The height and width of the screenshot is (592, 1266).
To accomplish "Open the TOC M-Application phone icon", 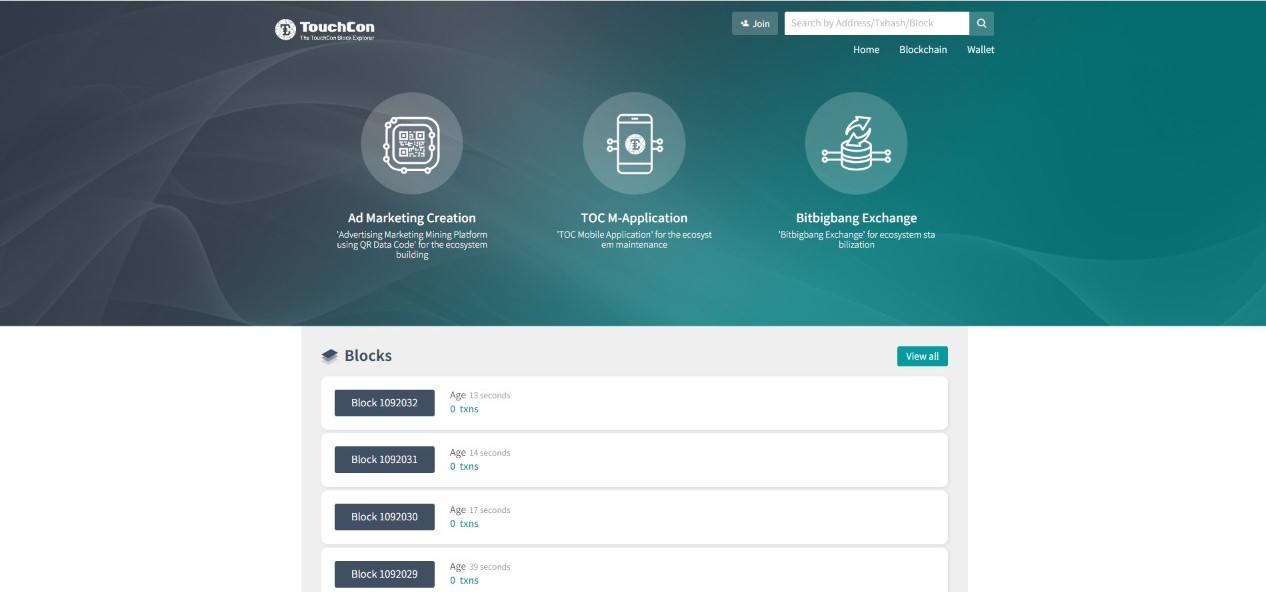I will [x=634, y=144].
